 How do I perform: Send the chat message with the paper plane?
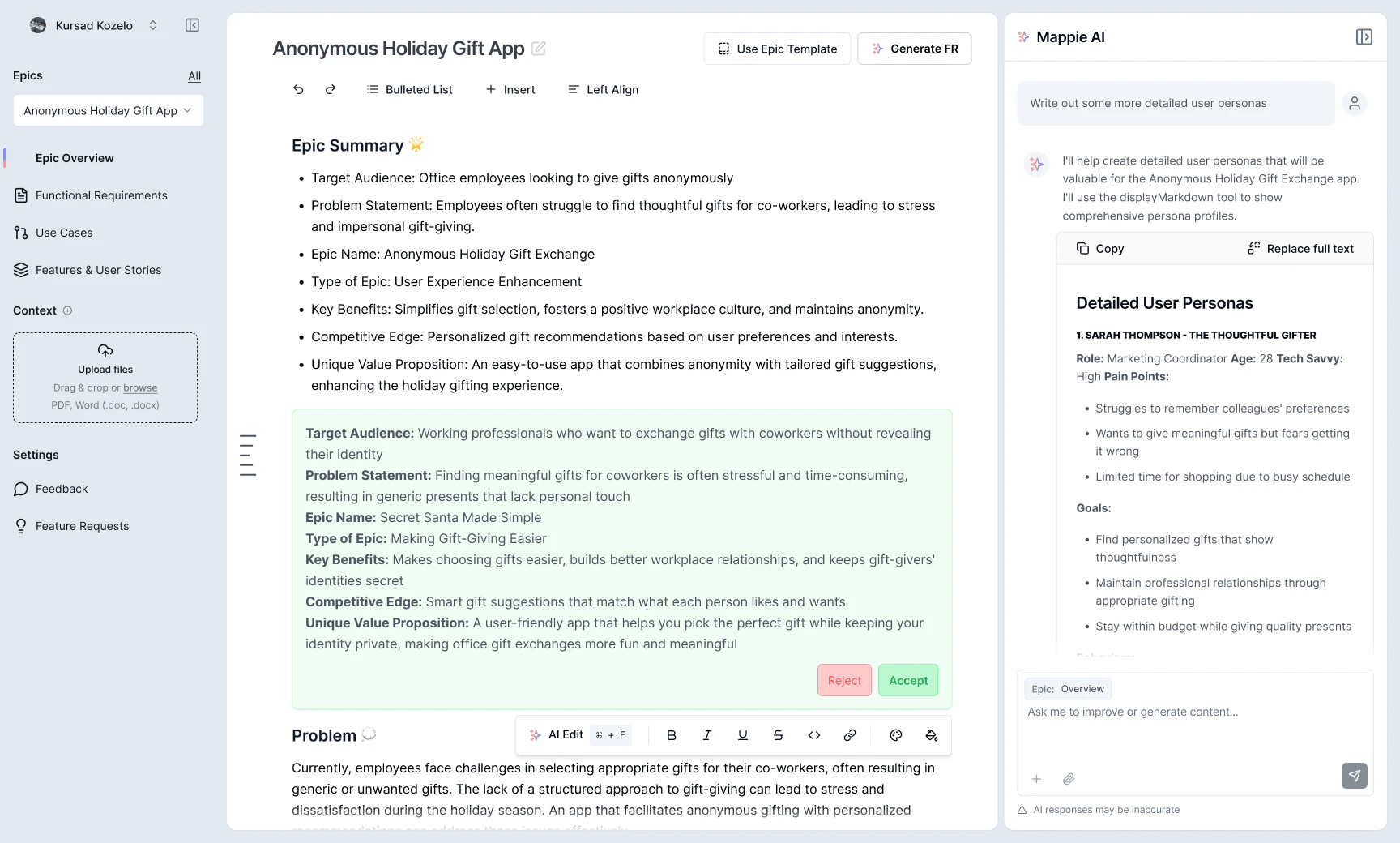tap(1354, 776)
